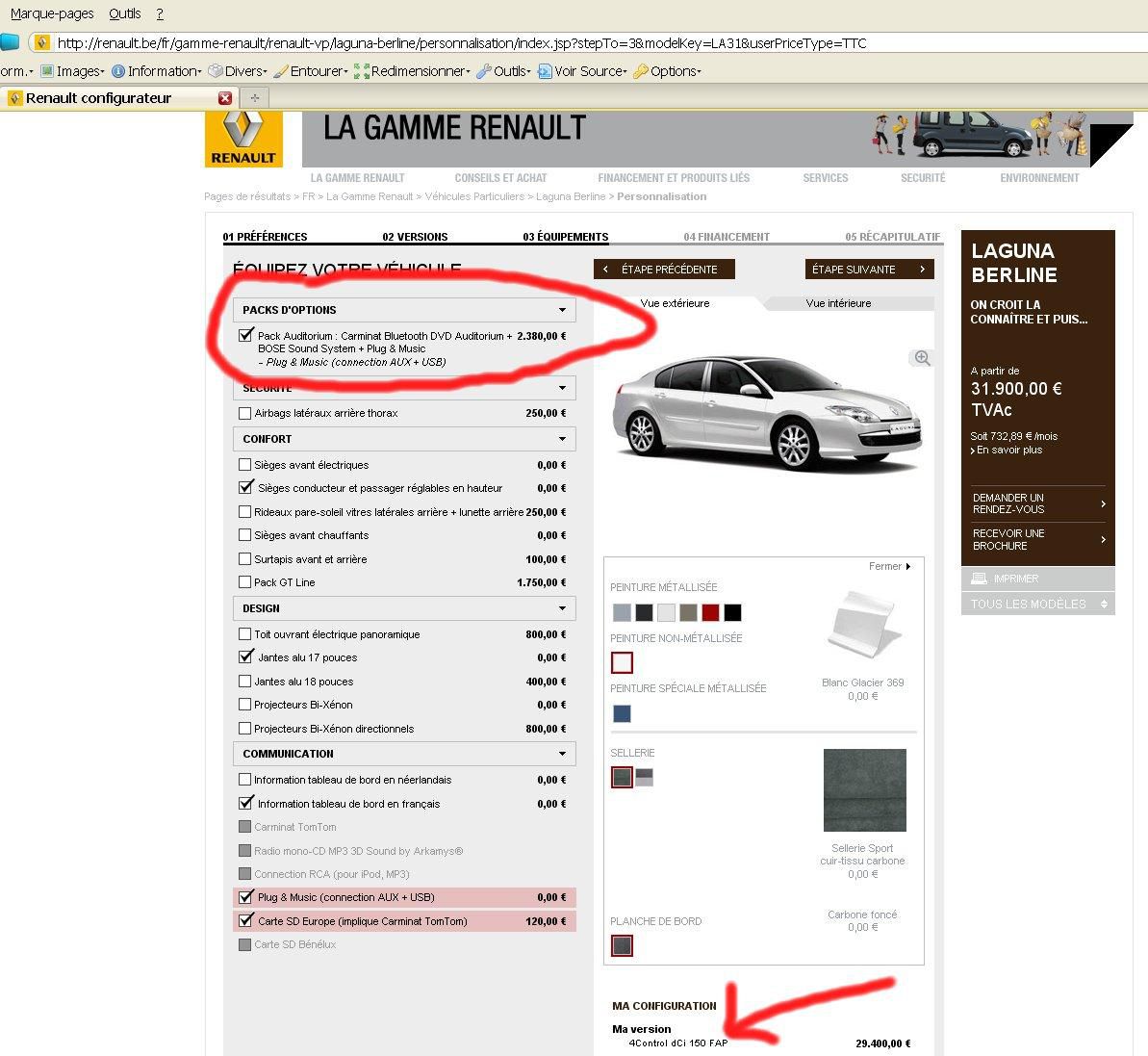Image resolution: width=1148 pixels, height=1056 pixels.
Task: Collapse the Communication section
Action: (x=404, y=754)
